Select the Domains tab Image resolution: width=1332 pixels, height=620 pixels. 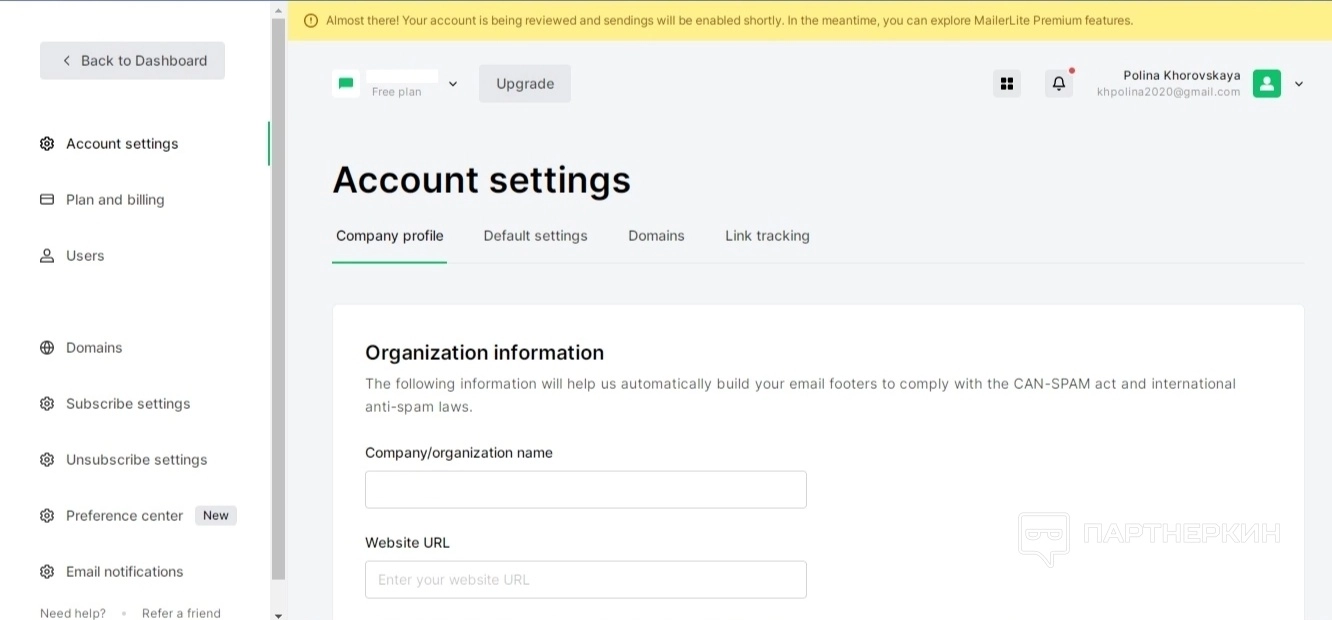pos(656,236)
